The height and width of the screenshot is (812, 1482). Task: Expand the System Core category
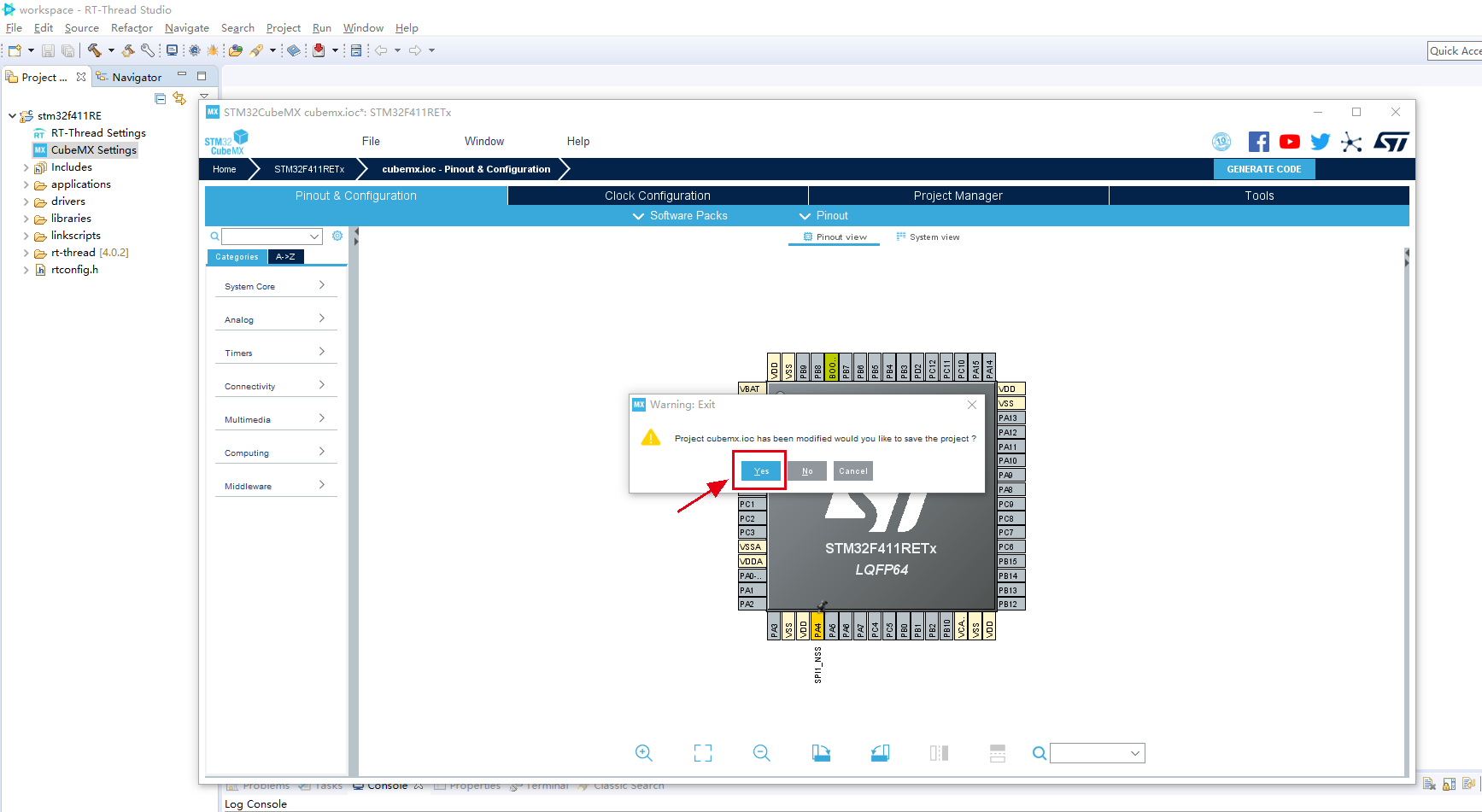[276, 286]
